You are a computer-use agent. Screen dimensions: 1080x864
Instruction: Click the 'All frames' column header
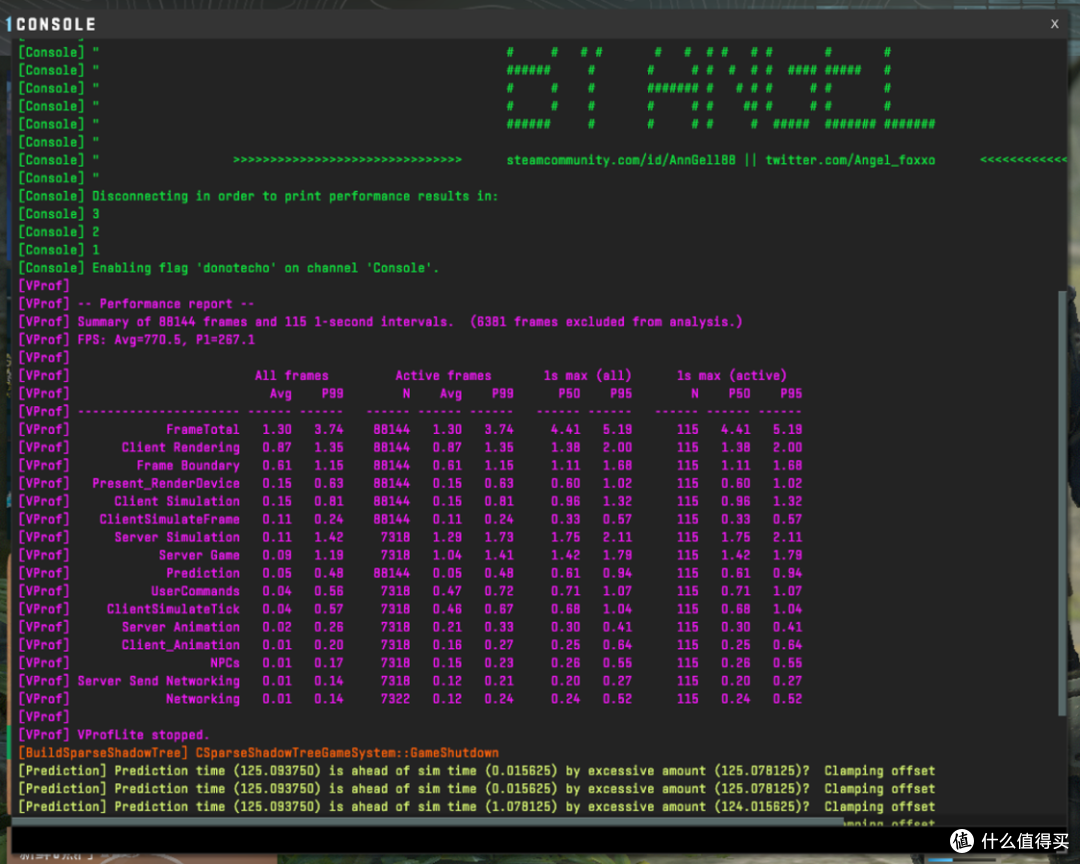(291, 376)
